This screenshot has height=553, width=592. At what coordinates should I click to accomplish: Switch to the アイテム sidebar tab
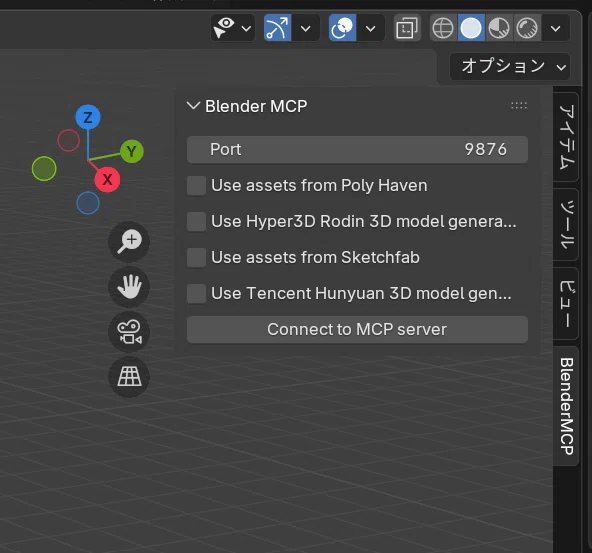tap(566, 137)
